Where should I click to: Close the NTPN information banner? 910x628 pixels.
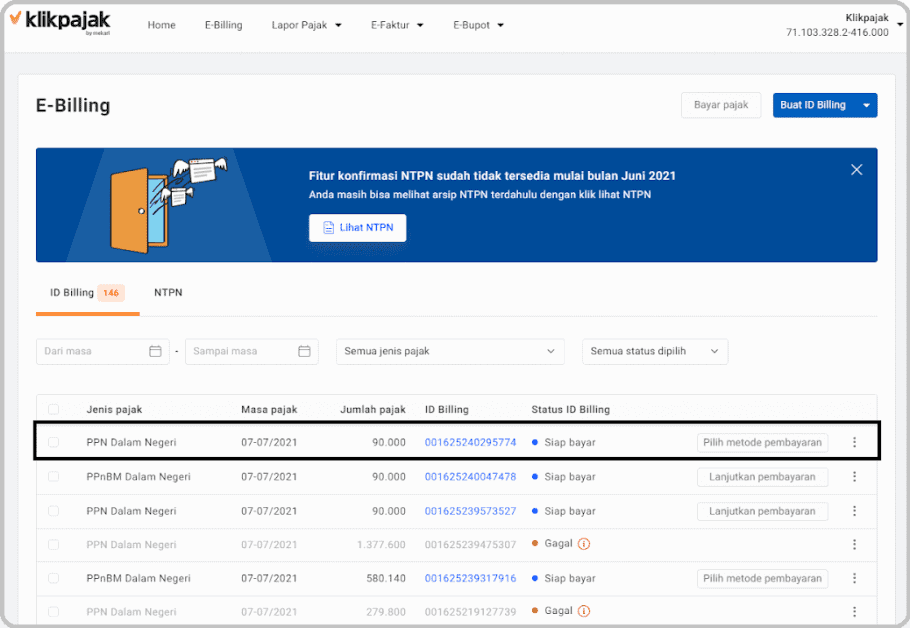pos(856,169)
